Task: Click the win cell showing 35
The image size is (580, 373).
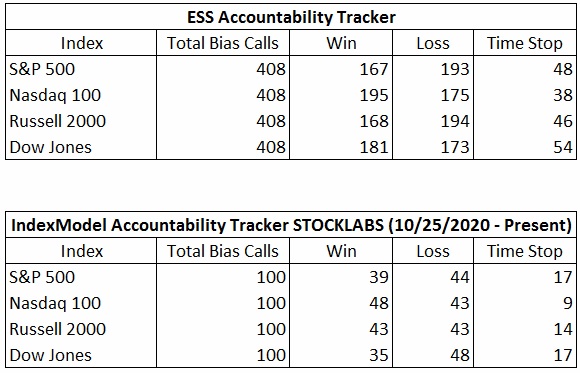Action: coord(341,355)
